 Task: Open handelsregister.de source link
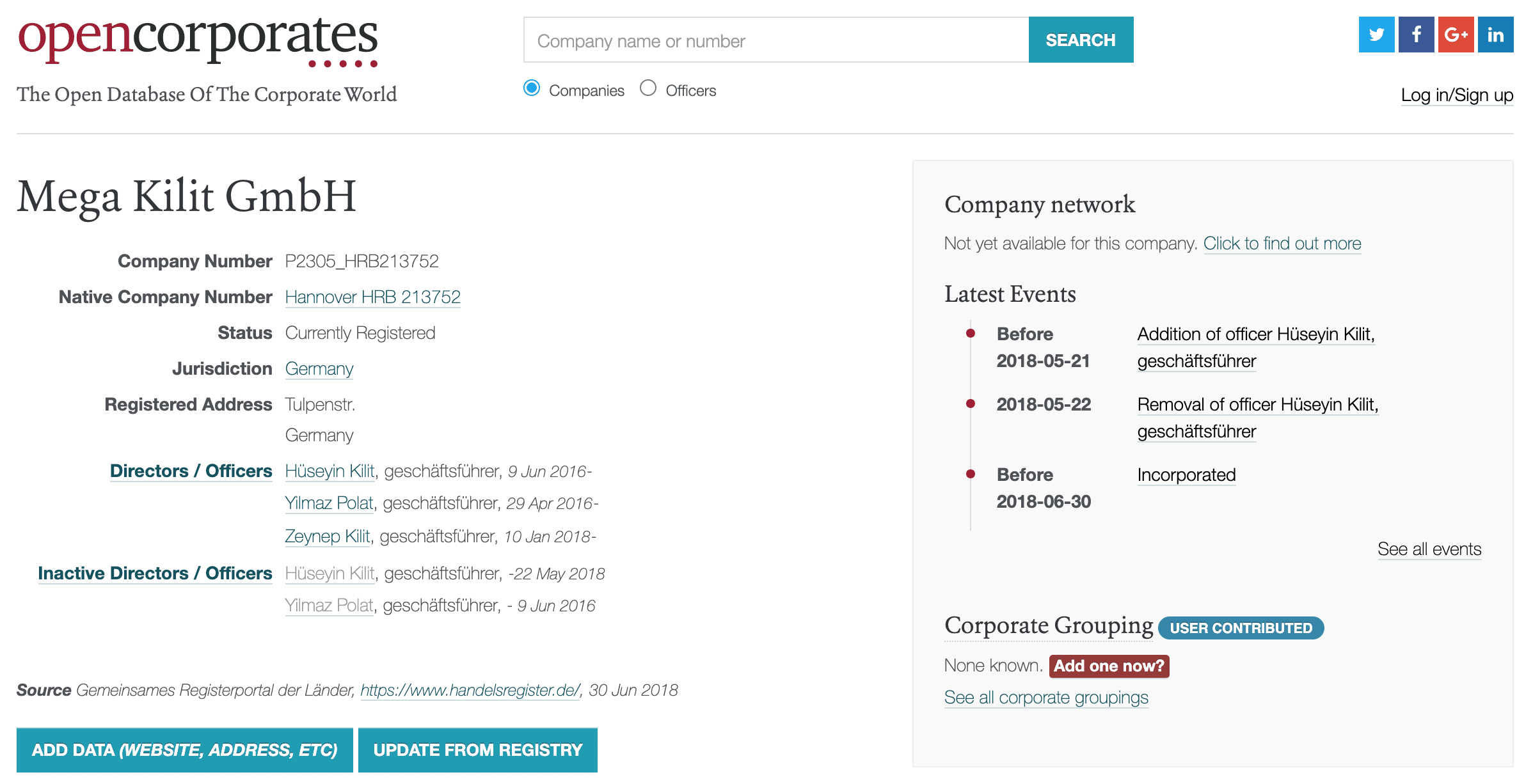pyautogui.click(x=470, y=691)
